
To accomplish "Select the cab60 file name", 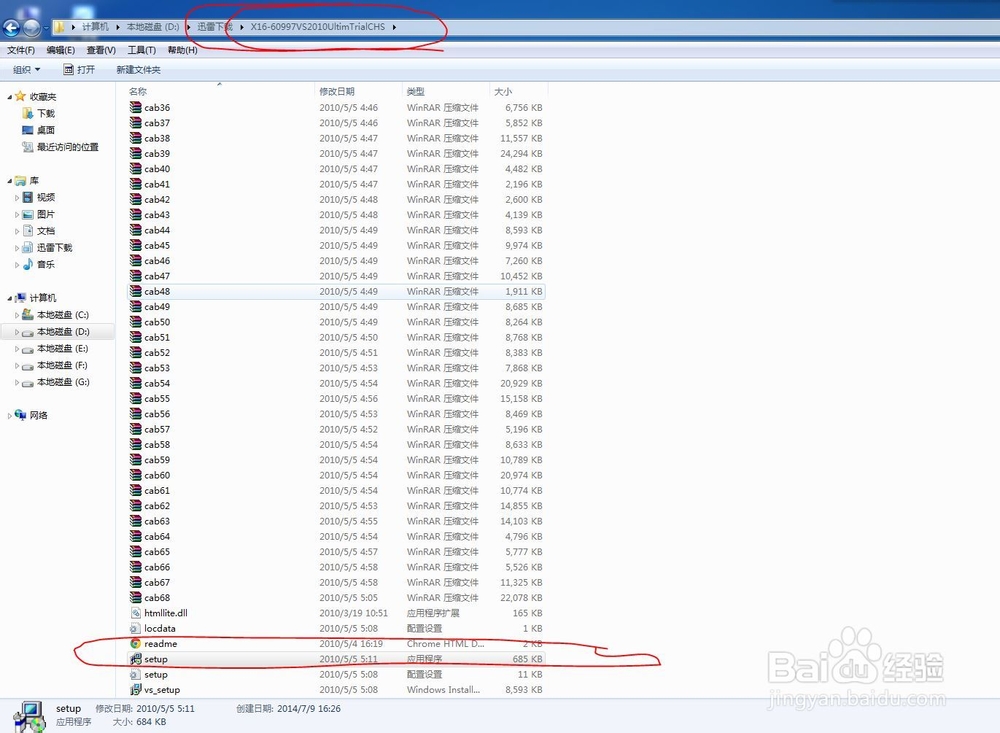I will tap(157, 475).
